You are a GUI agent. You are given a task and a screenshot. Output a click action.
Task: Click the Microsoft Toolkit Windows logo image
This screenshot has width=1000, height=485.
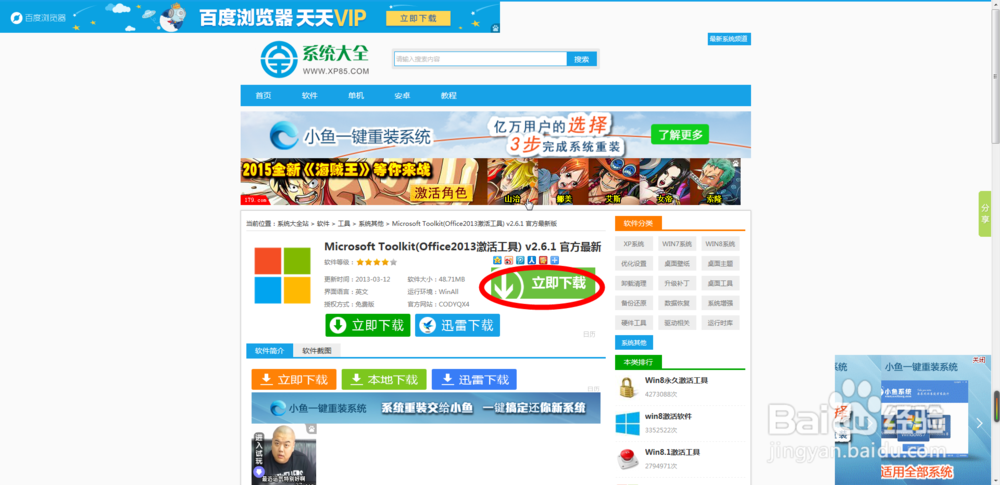click(283, 276)
